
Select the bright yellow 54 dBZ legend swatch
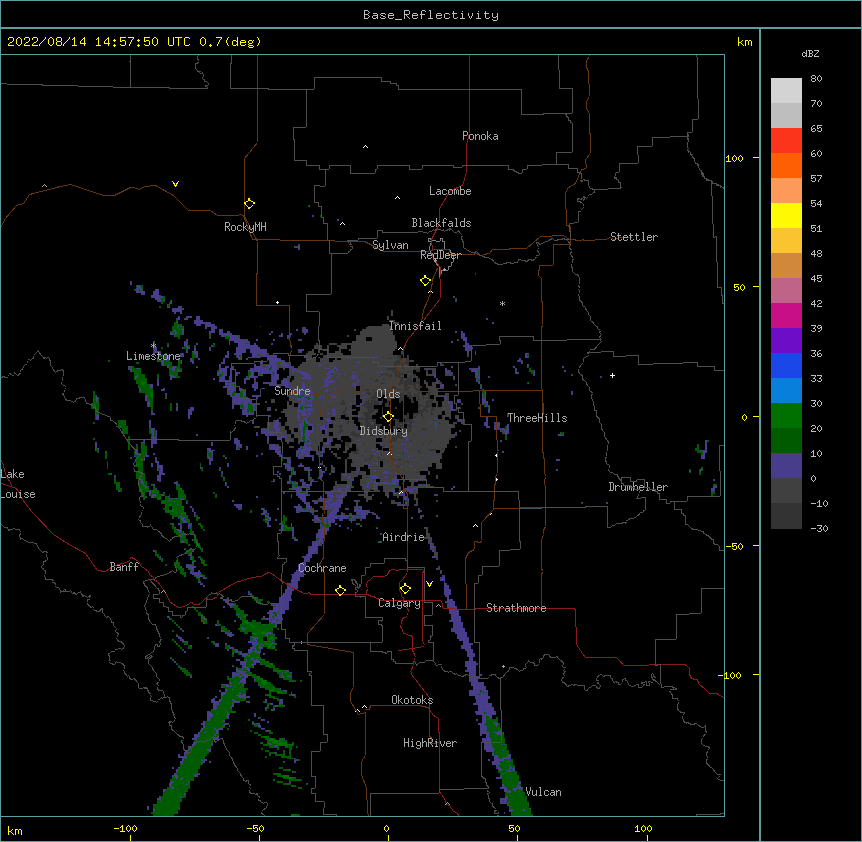(x=786, y=215)
